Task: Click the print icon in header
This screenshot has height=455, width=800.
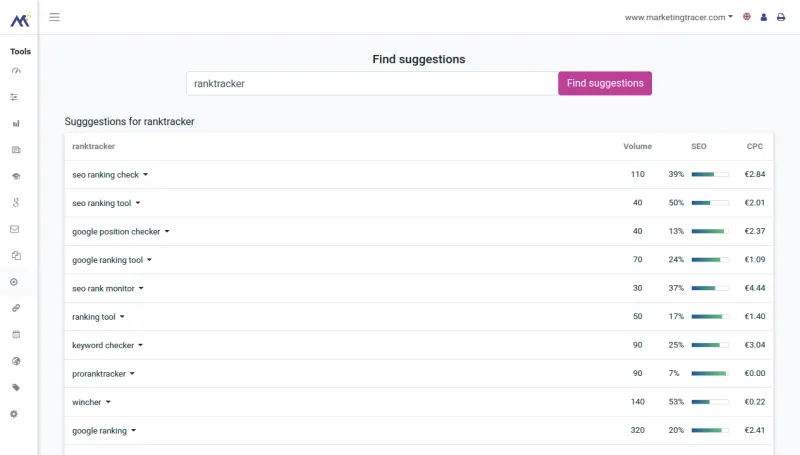Action: pos(781,17)
